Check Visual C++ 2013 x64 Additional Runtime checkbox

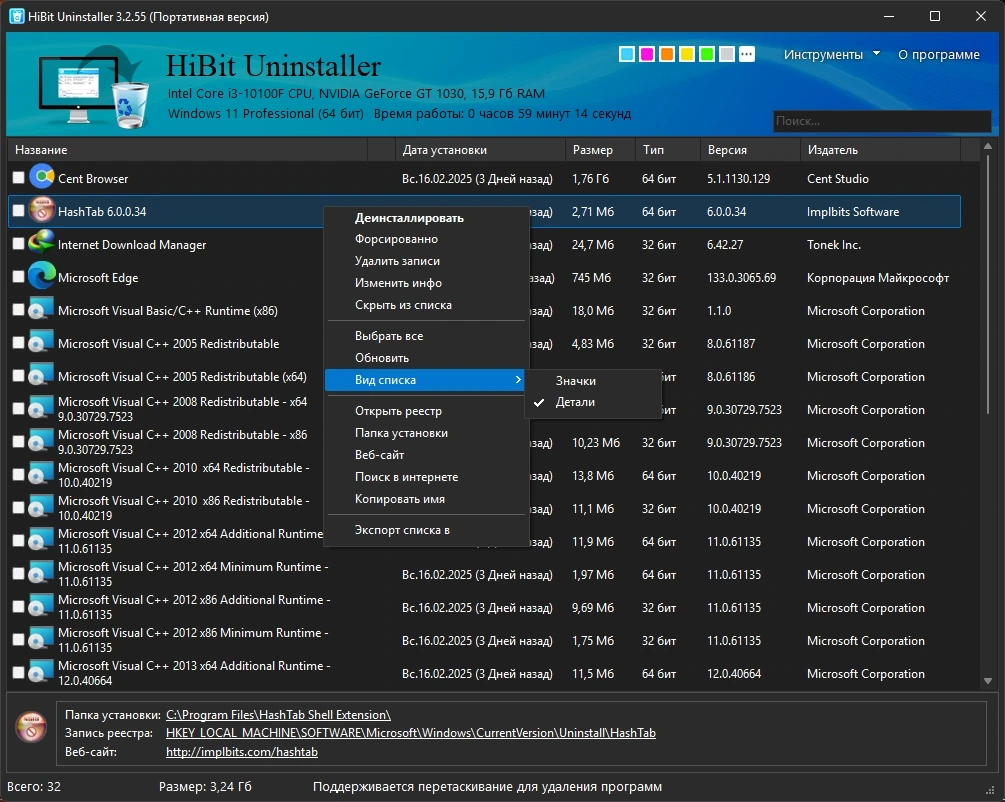(18, 673)
